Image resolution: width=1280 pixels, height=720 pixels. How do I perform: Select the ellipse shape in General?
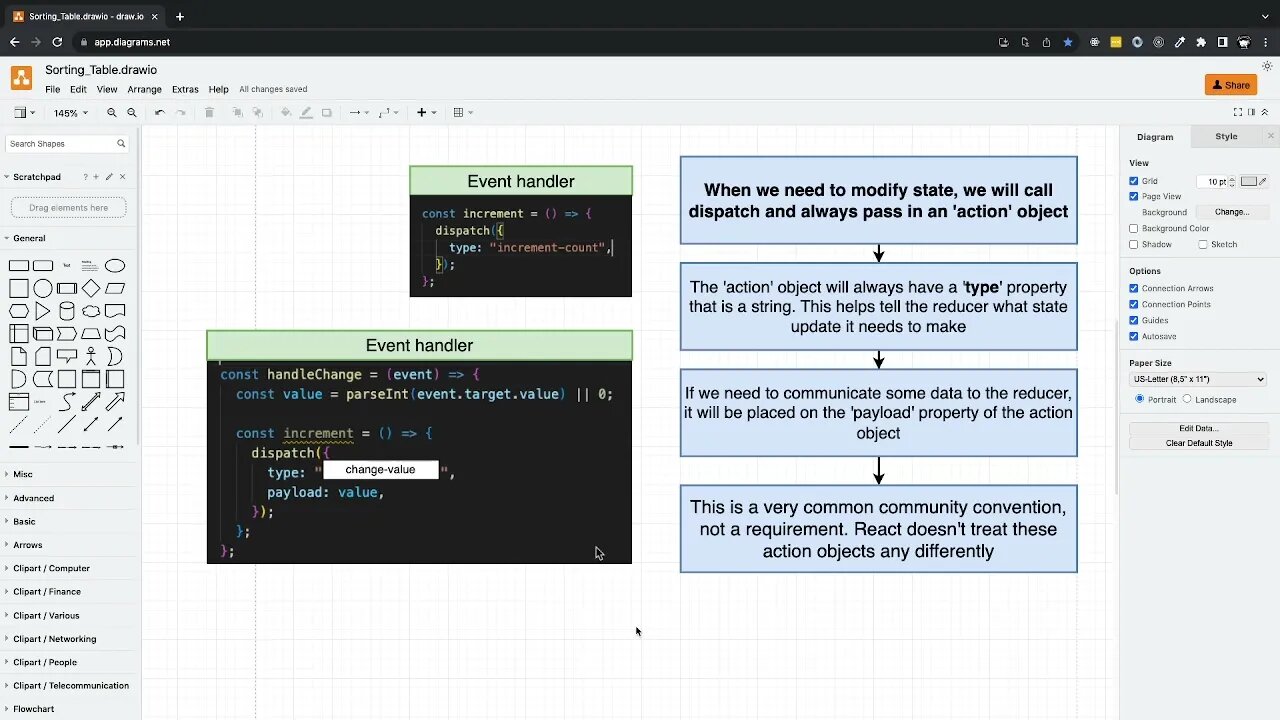click(115, 266)
